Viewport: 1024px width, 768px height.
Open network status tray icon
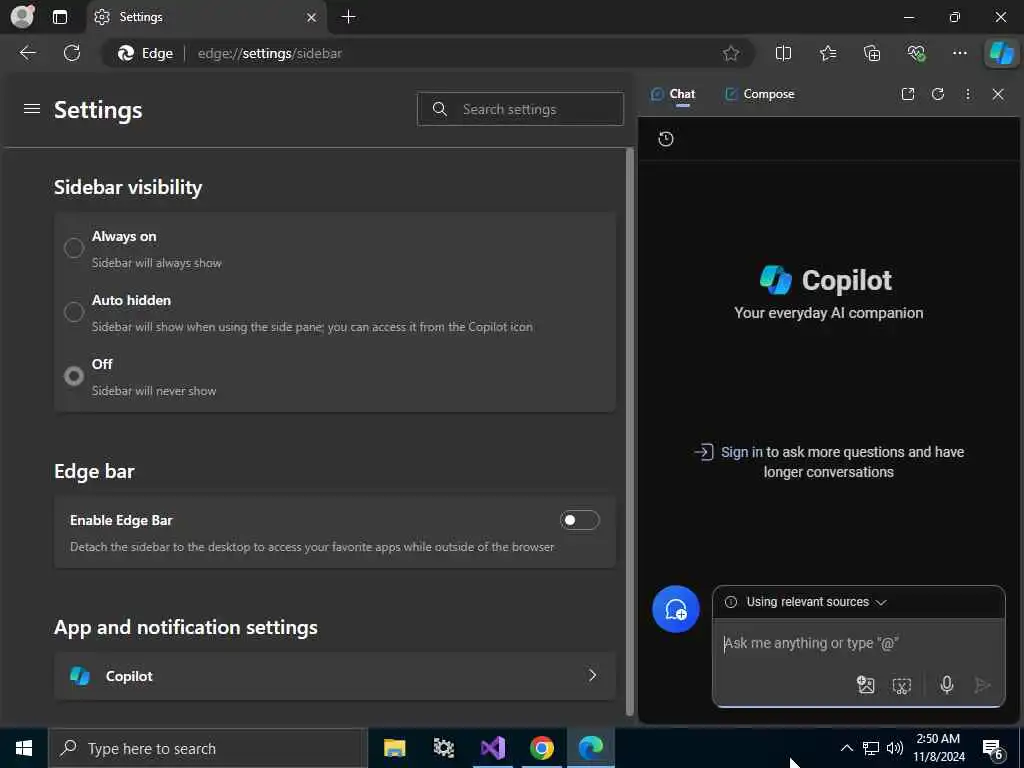coord(871,748)
